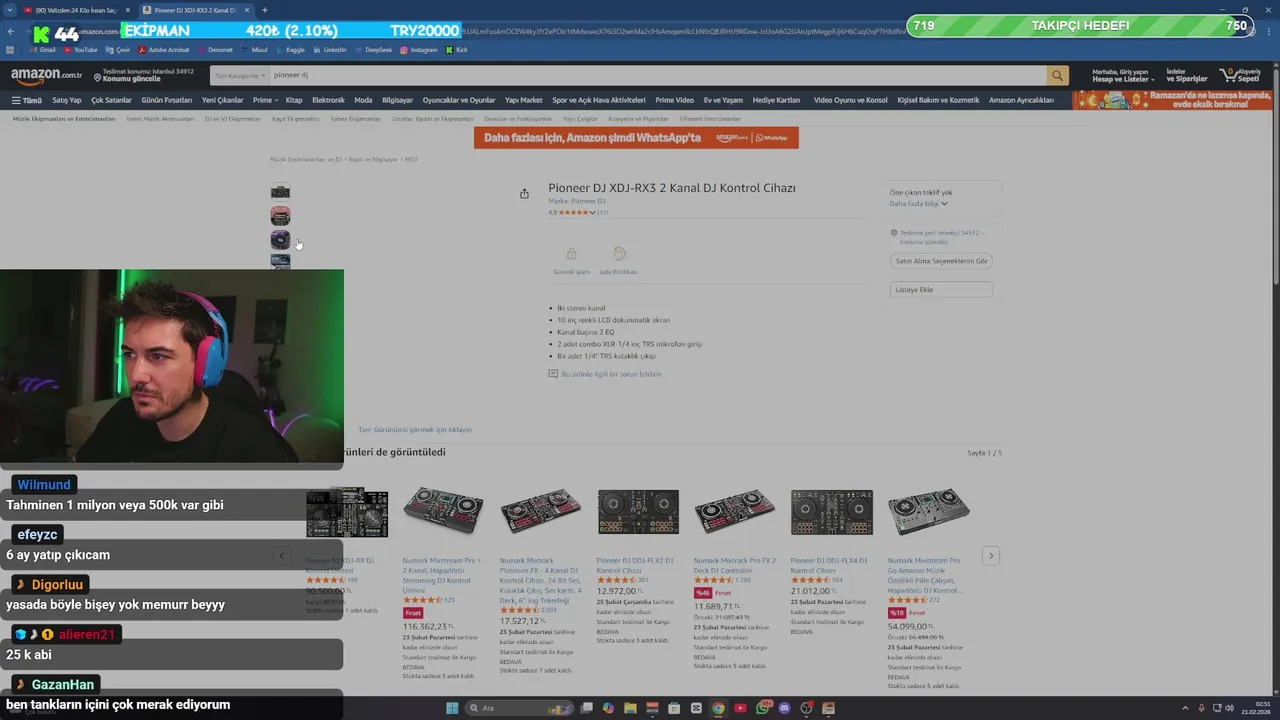
Task: Open a new browser tab with plus
Action: tap(265, 10)
